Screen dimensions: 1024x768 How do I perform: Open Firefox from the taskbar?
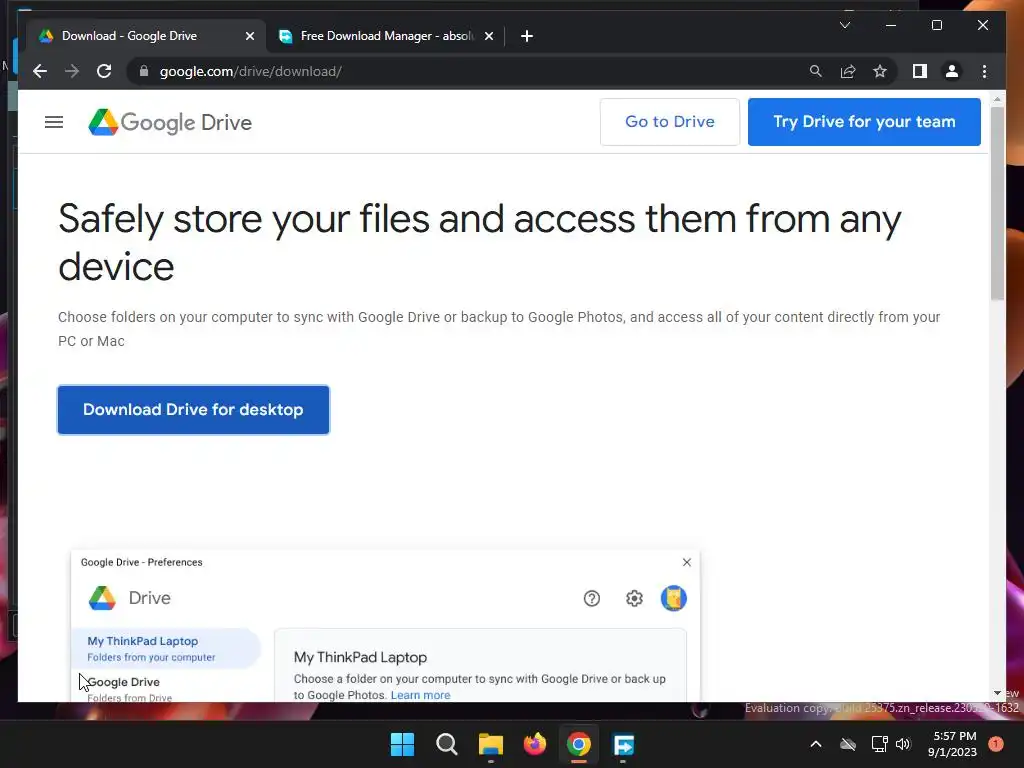pos(535,744)
